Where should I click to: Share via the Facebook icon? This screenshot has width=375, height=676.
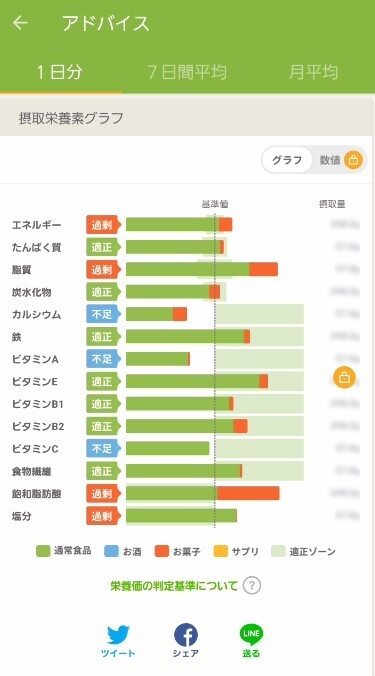click(x=186, y=635)
